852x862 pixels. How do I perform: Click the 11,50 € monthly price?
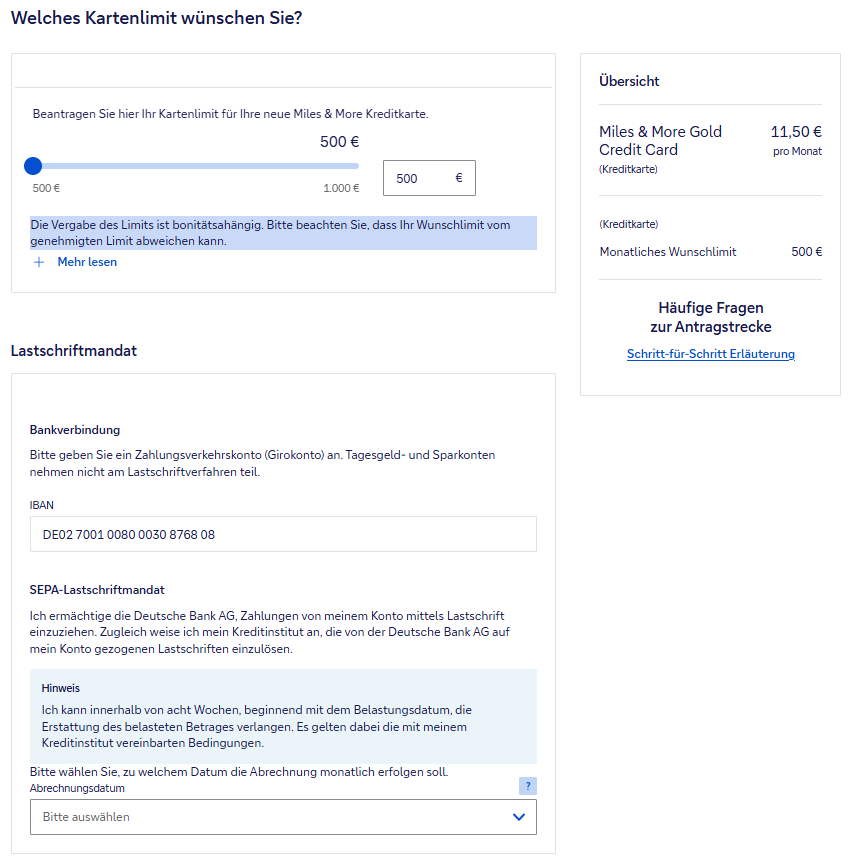click(x=796, y=131)
